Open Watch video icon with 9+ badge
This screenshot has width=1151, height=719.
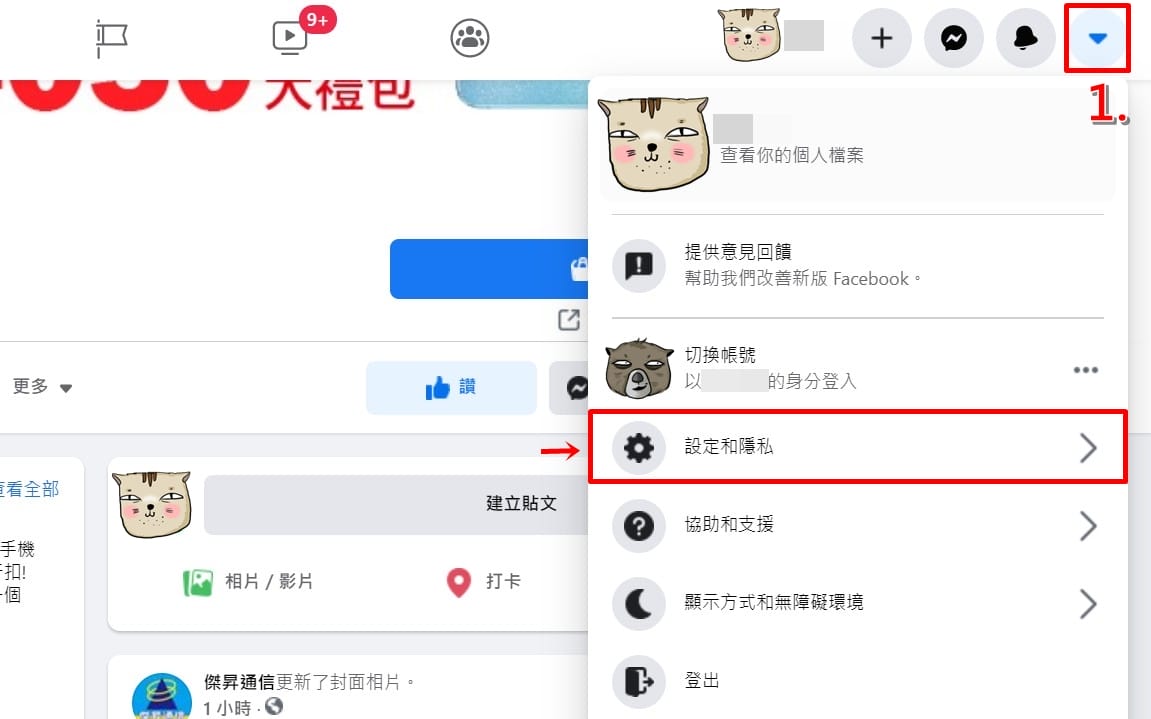(290, 37)
